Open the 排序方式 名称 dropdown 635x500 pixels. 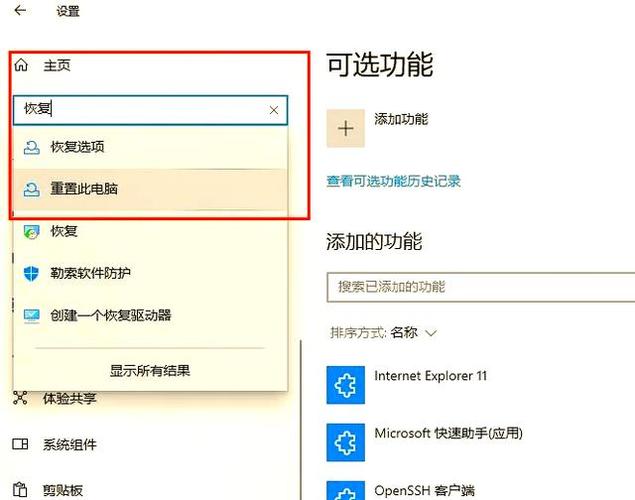coord(383,333)
